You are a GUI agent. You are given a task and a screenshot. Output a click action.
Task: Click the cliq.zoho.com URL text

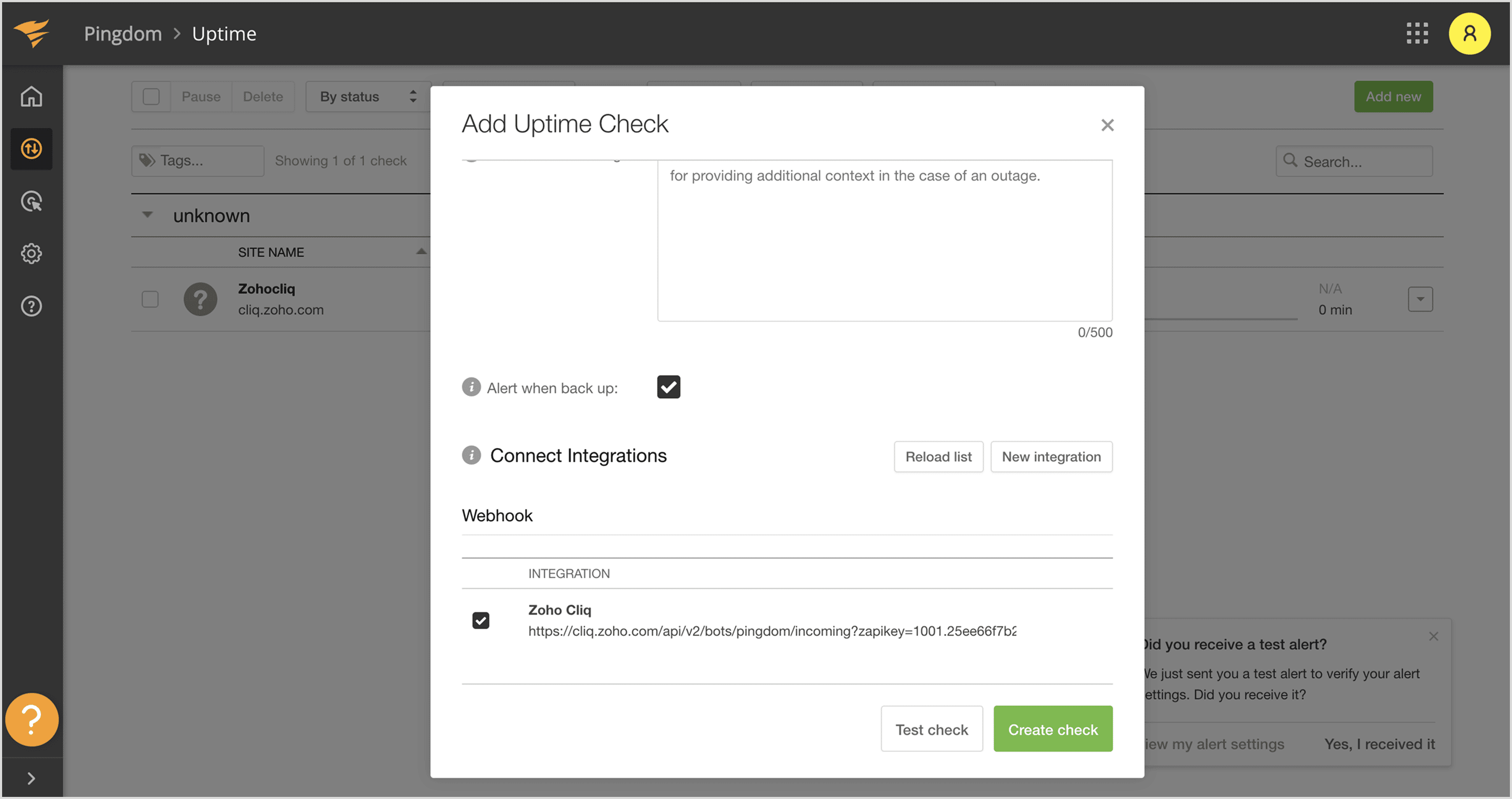click(280, 310)
